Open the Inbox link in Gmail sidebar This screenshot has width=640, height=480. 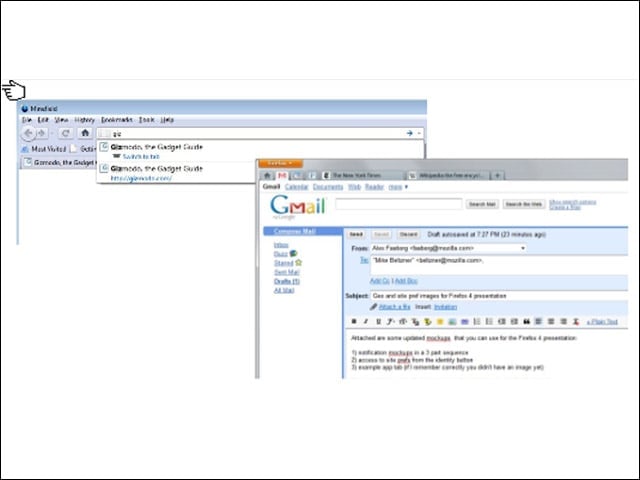(281, 245)
